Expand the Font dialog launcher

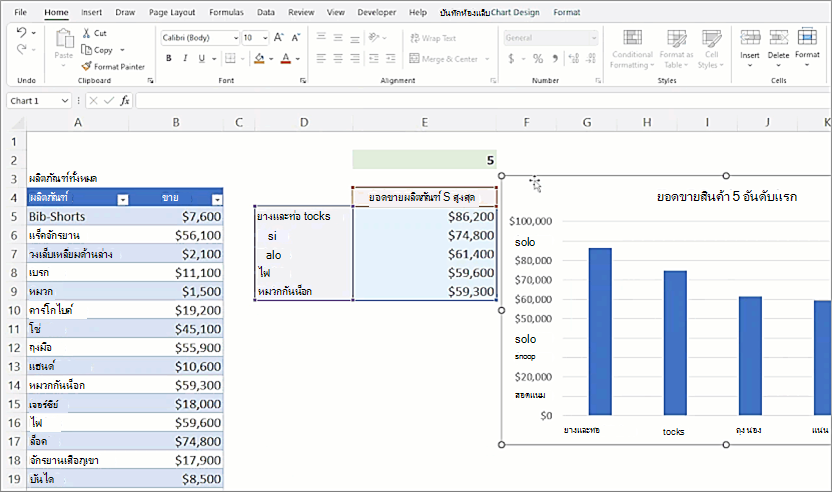pos(303,81)
